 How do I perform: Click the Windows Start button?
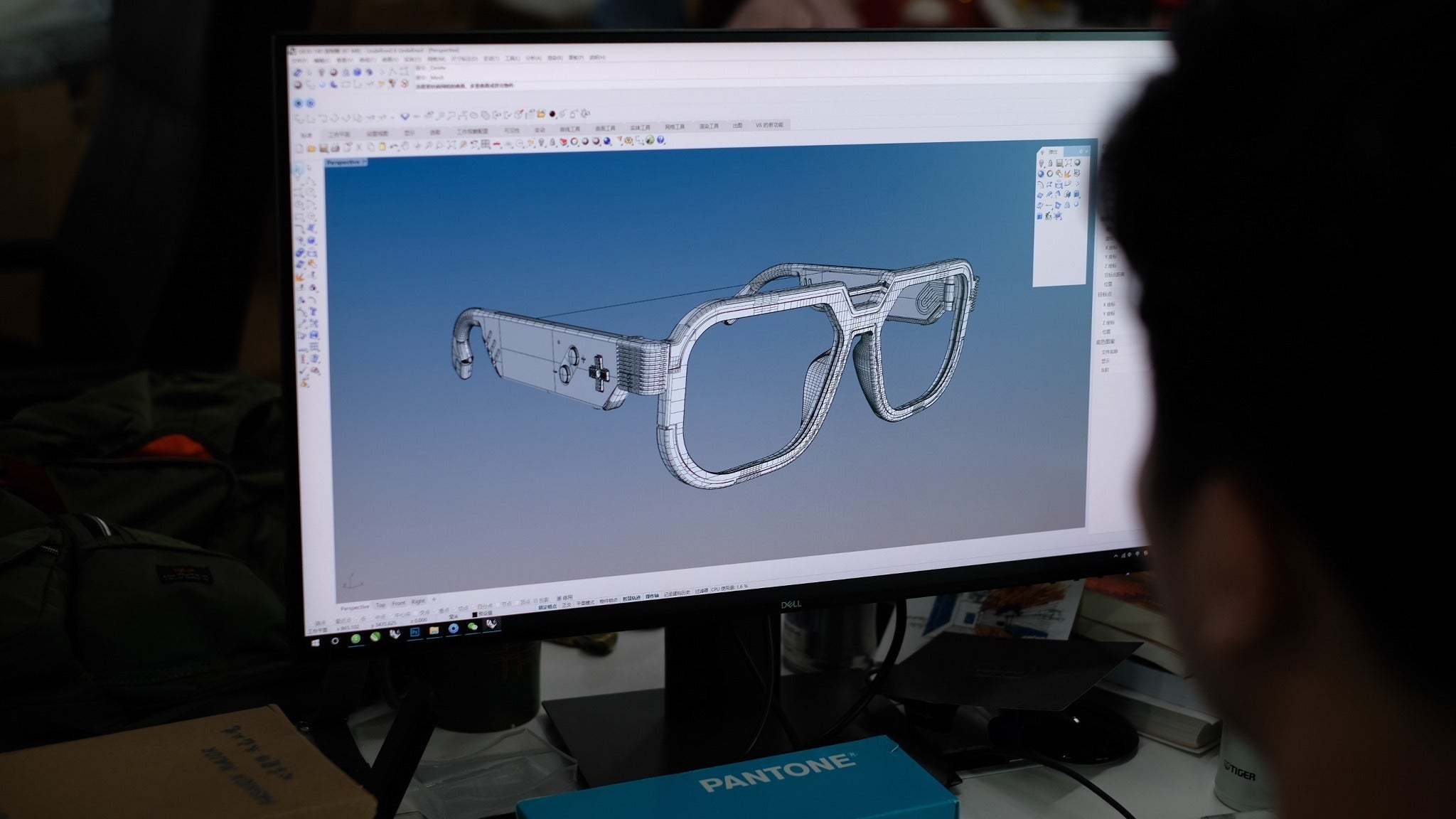315,643
